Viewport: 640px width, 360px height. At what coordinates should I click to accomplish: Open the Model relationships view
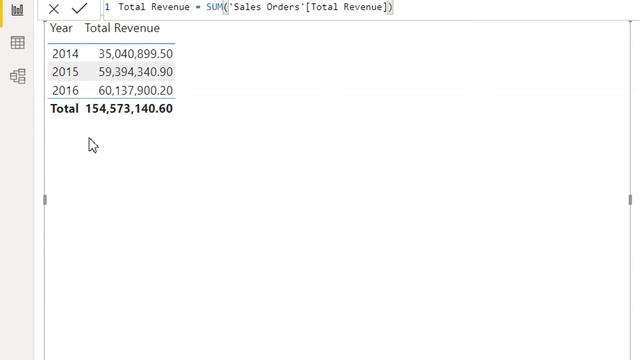tap(18, 76)
